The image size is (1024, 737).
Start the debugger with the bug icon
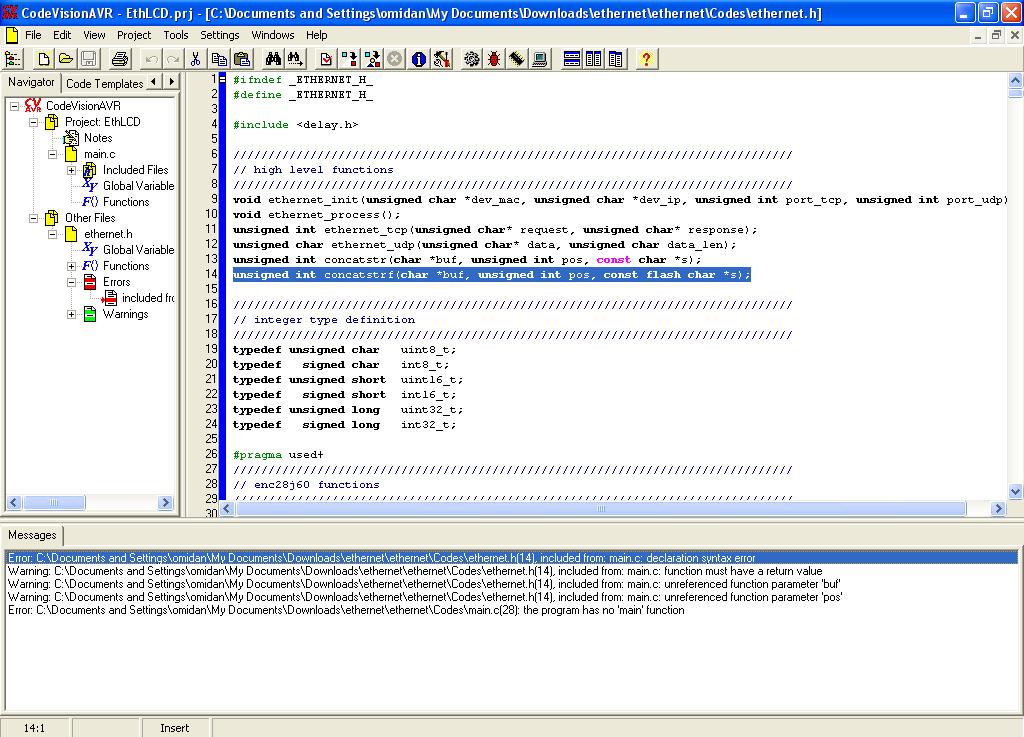pyautogui.click(x=494, y=59)
